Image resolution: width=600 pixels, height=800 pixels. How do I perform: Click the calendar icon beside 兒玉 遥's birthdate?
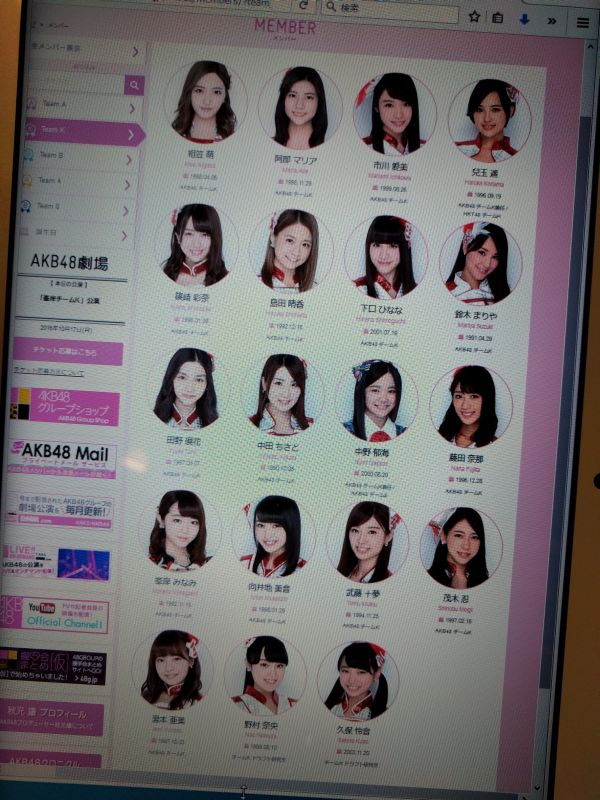[x=470, y=194]
